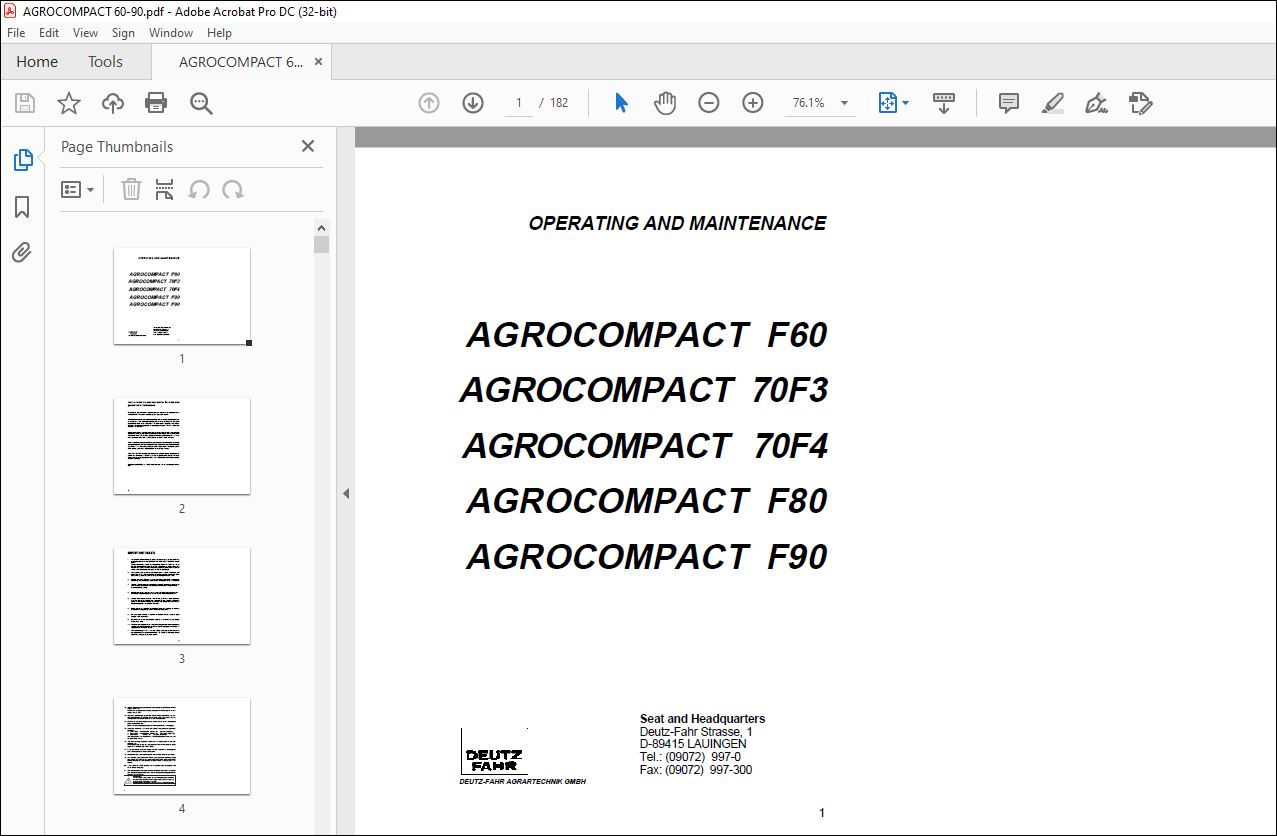The width and height of the screenshot is (1277, 836).
Task: Switch to the Home tab
Action: pos(37,62)
